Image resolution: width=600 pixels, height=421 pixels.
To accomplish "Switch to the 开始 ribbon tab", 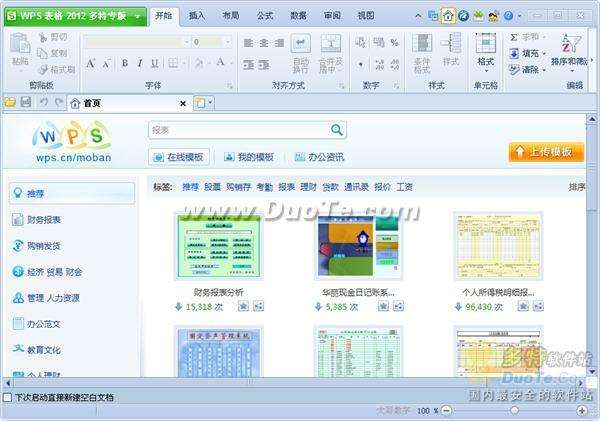I will (x=164, y=16).
